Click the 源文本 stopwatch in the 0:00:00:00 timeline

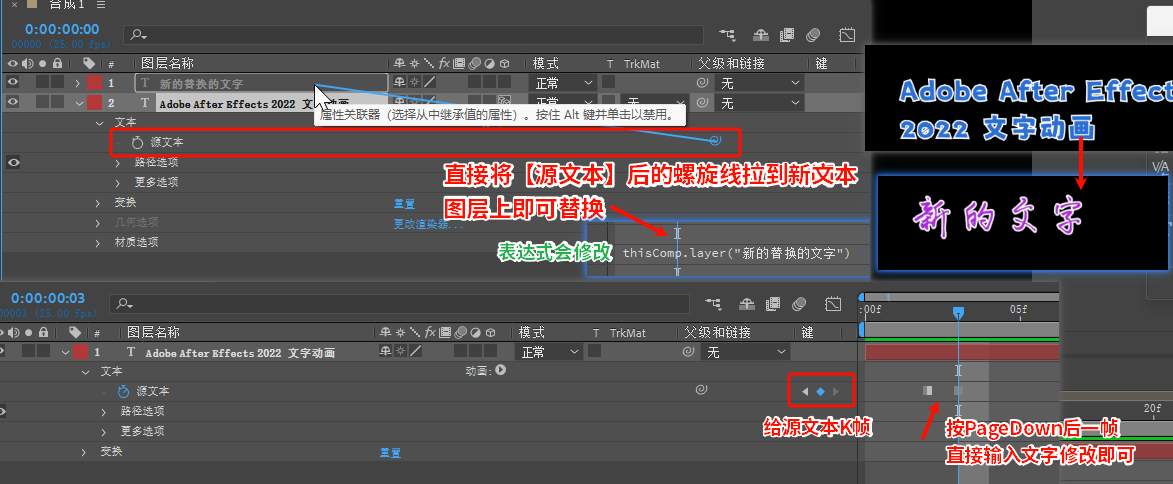(x=137, y=141)
